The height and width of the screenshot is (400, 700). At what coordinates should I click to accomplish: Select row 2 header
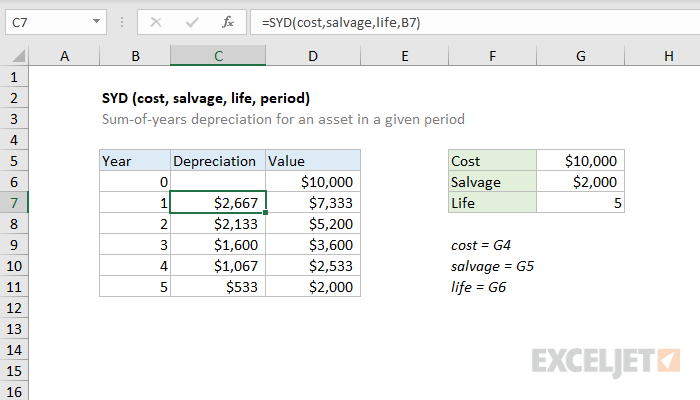[x=14, y=98]
